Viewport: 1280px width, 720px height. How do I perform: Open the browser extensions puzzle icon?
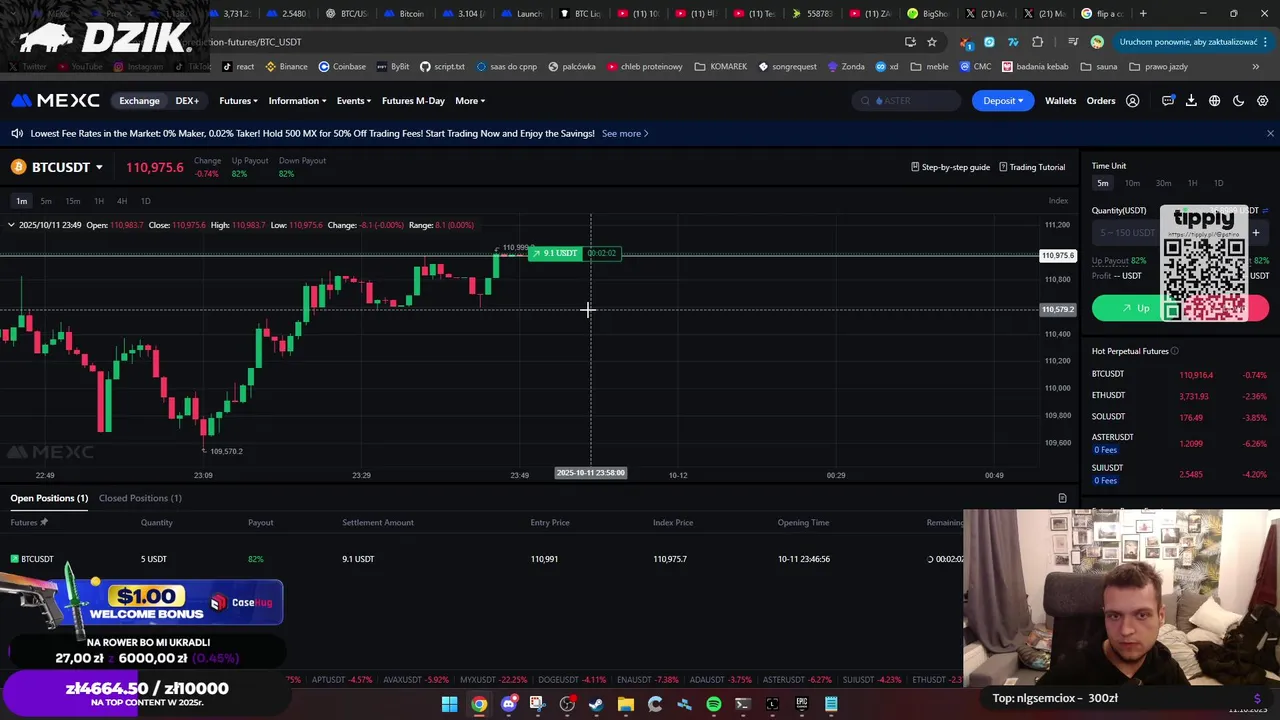pyautogui.click(x=1037, y=42)
